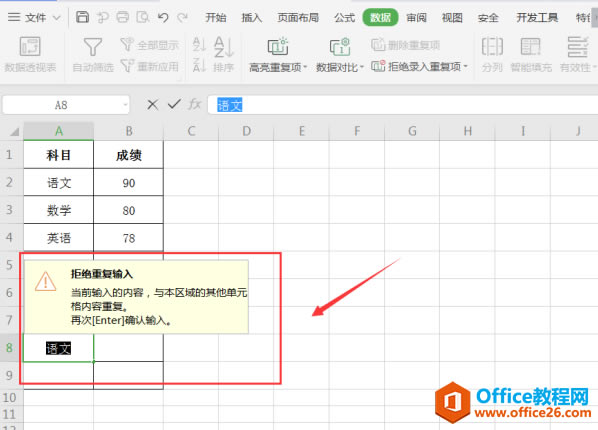Sort ascending with A-Z icon

coord(199,44)
